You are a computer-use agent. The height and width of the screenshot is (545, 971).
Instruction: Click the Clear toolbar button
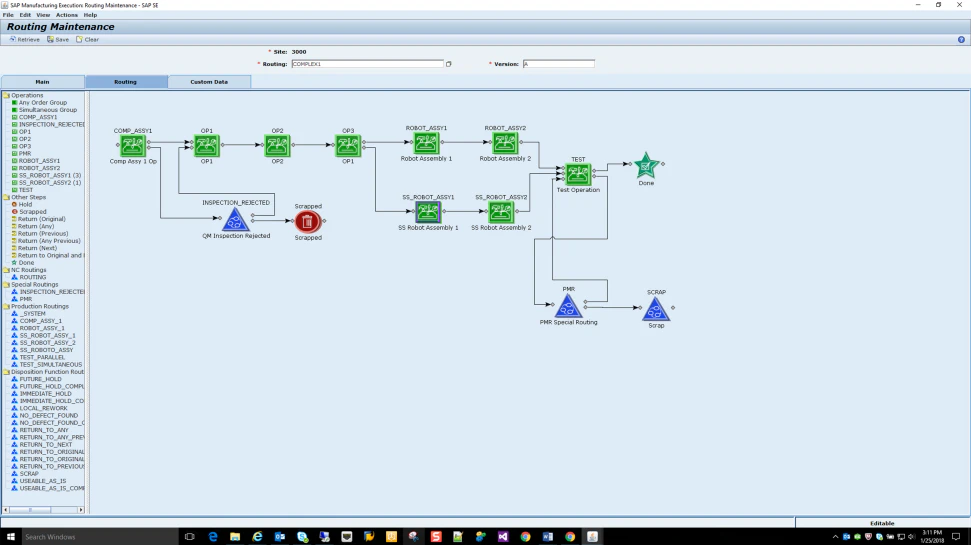click(x=87, y=40)
